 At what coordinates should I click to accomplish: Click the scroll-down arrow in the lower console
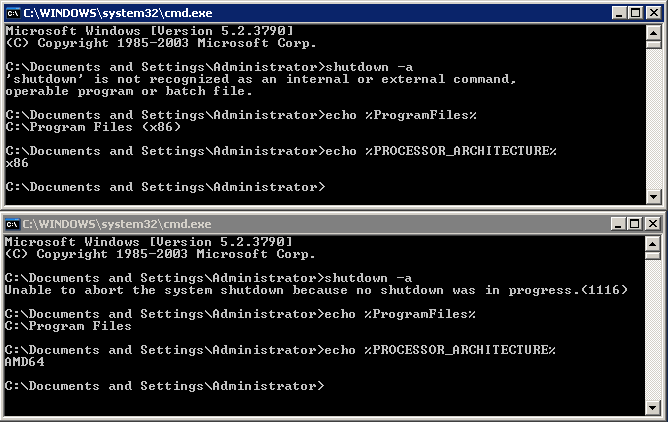pos(652,408)
